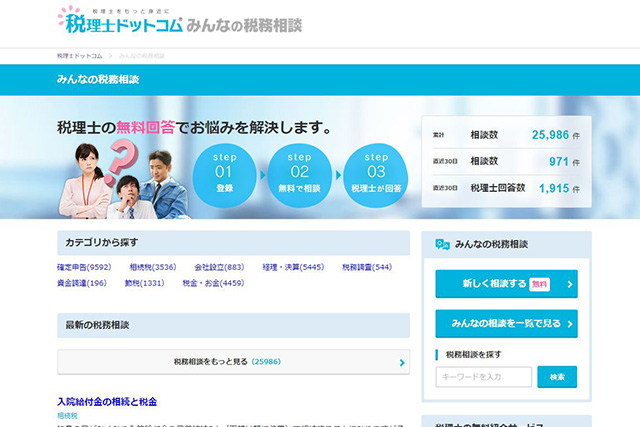Screen dimensions: 640x427
Task: Open the 税理士ドットコム breadcrumb link
Action: 80,56
